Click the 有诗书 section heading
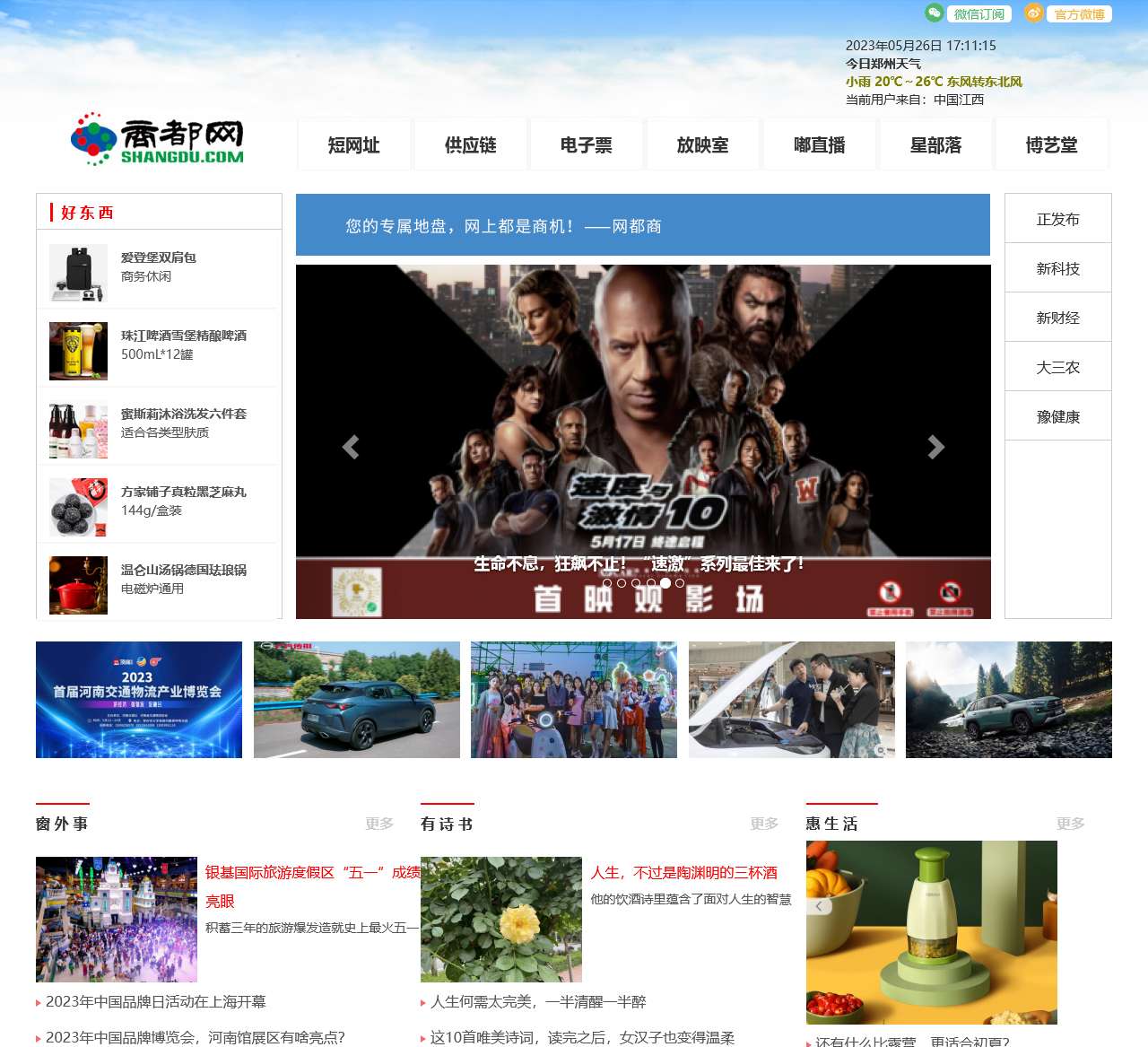This screenshot has height=1047, width=1148. click(x=447, y=824)
